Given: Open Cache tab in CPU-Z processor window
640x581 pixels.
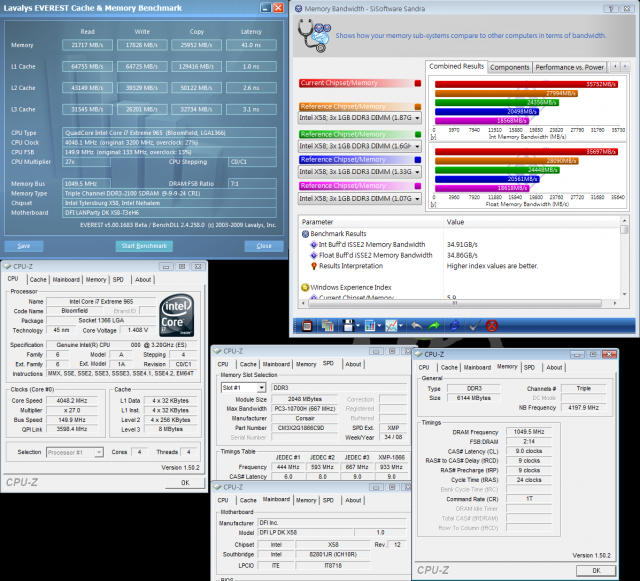Looking at the screenshot, I should (38, 280).
